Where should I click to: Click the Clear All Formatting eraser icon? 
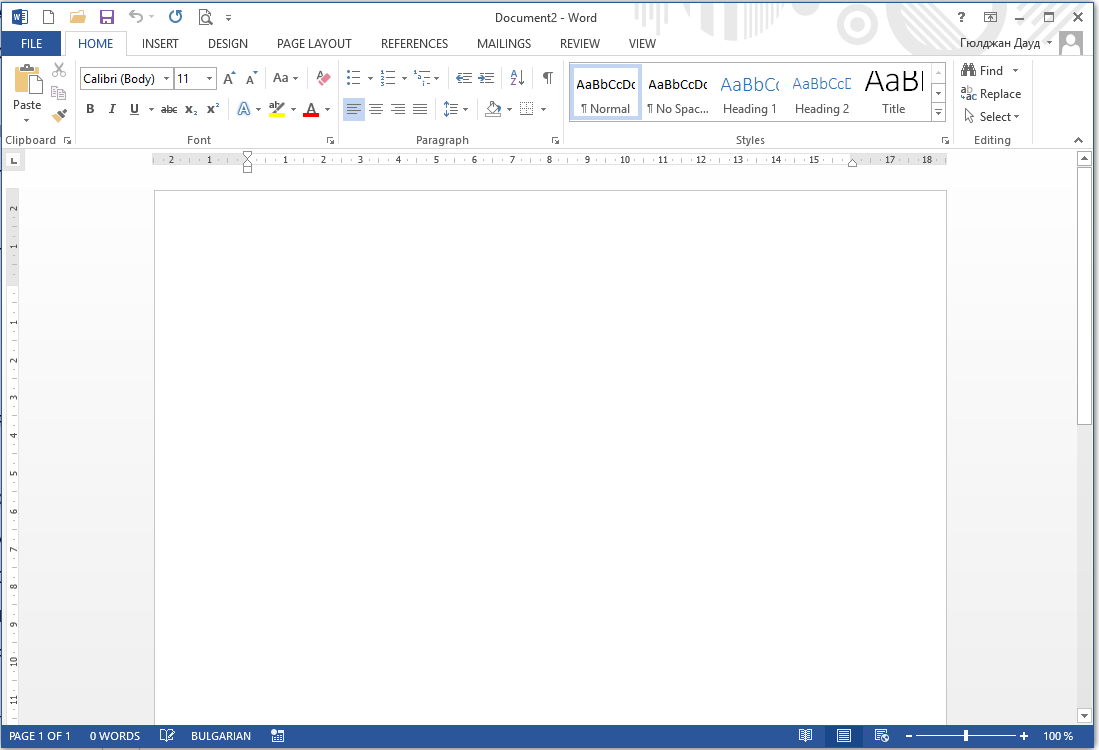pyautogui.click(x=322, y=78)
